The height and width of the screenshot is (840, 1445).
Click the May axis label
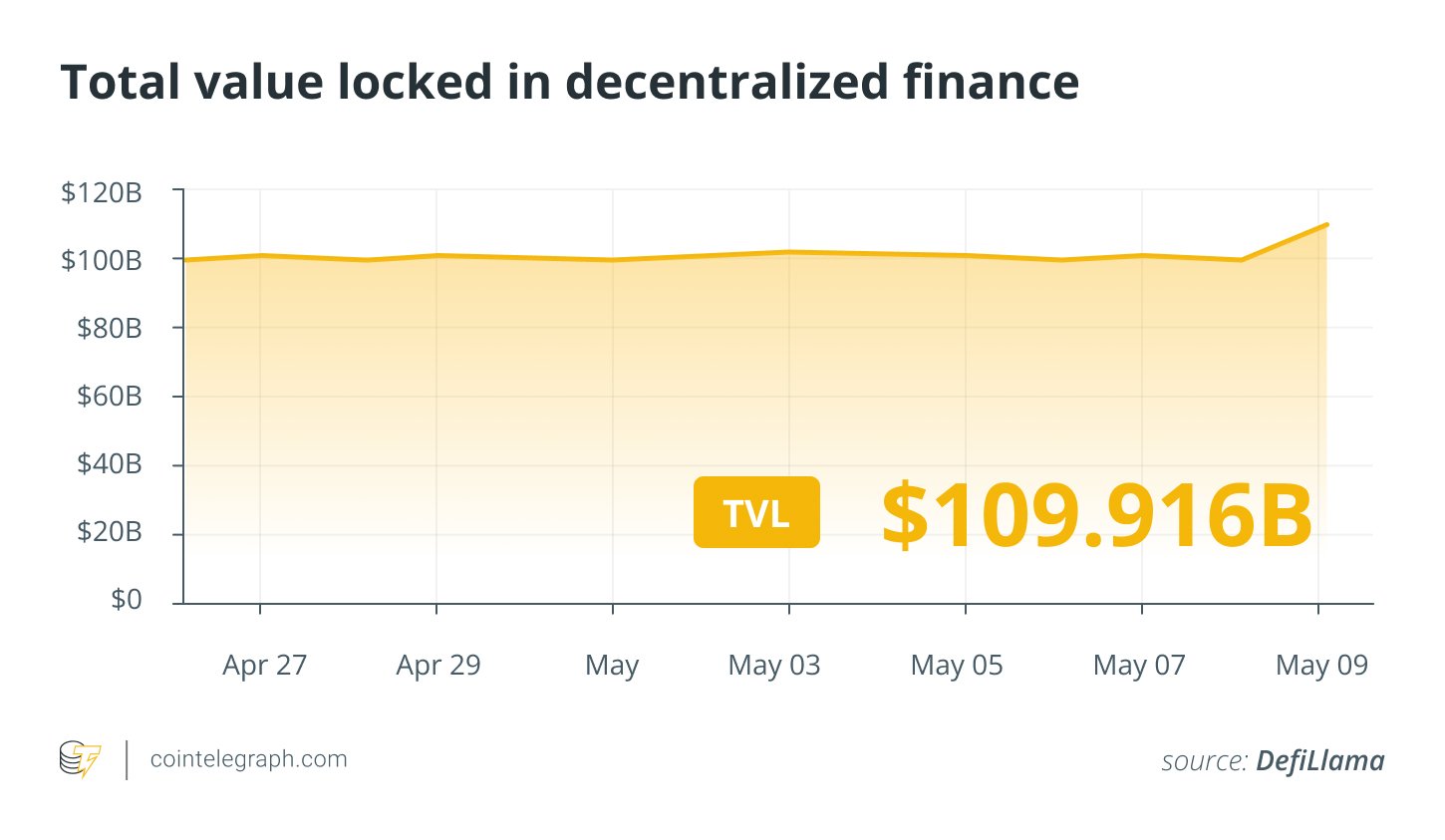(612, 666)
